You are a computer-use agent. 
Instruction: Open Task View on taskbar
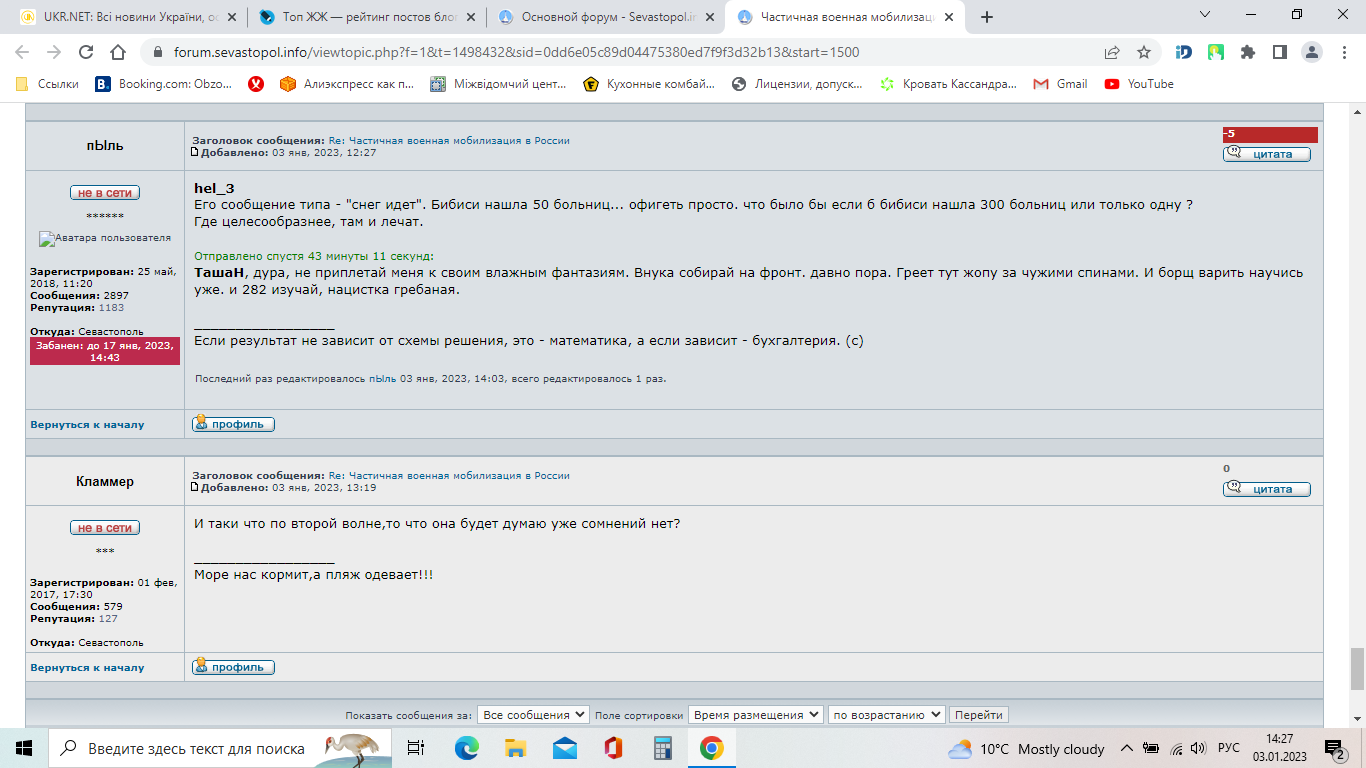click(x=416, y=748)
